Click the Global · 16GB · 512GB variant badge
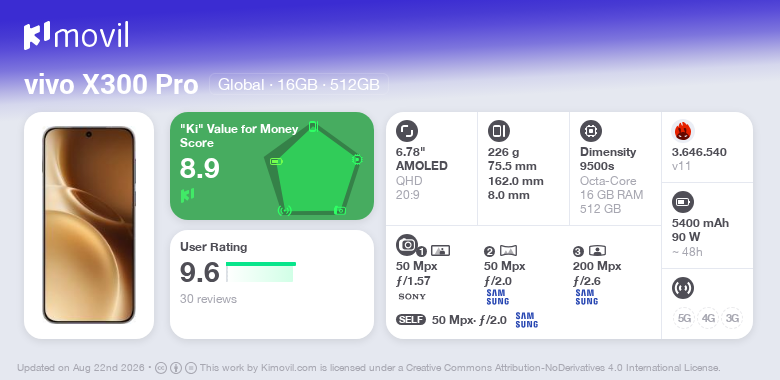780x380 pixels. (x=298, y=85)
